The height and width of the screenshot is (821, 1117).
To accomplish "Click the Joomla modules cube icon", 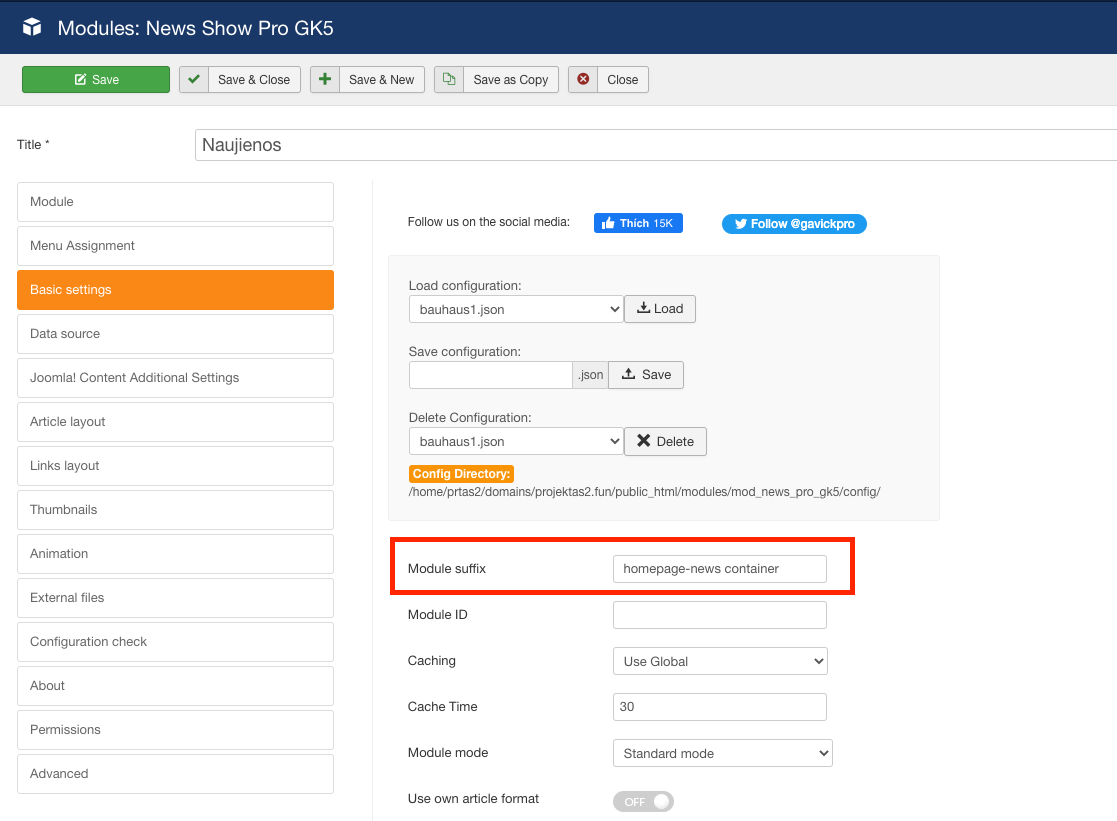I will pos(32,28).
